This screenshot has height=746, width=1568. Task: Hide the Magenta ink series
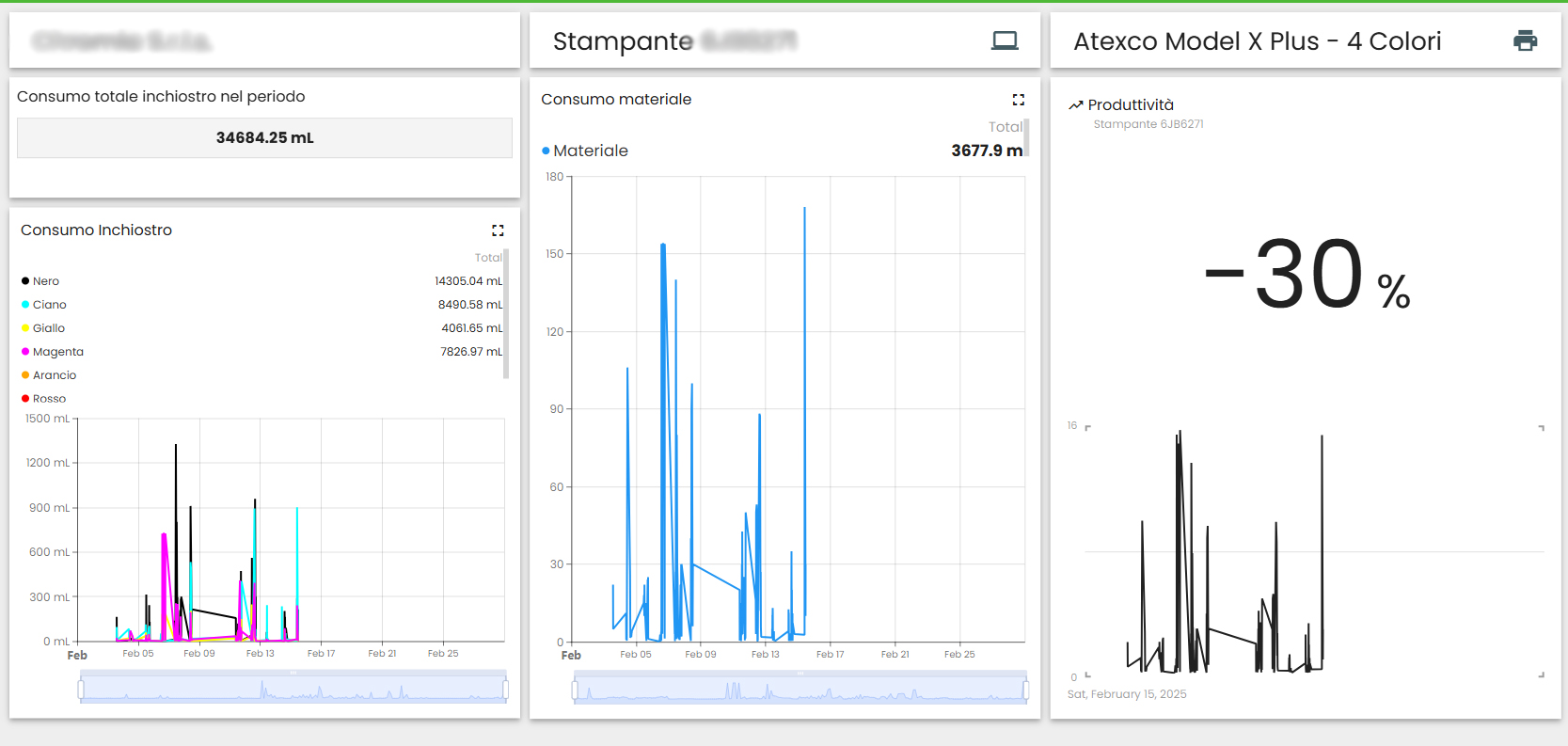point(57,352)
